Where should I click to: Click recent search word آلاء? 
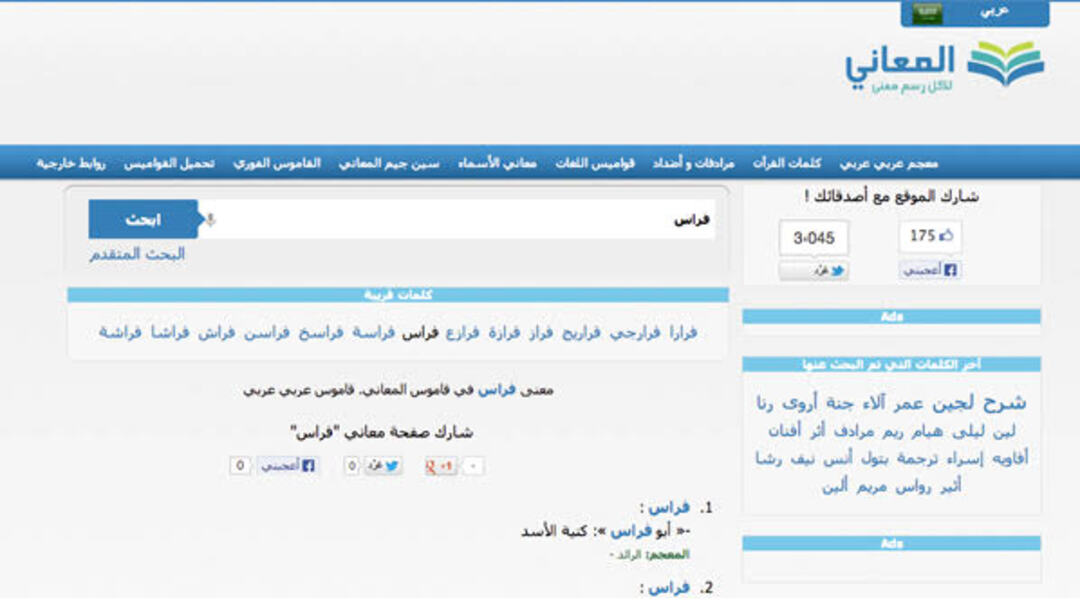coord(873,403)
